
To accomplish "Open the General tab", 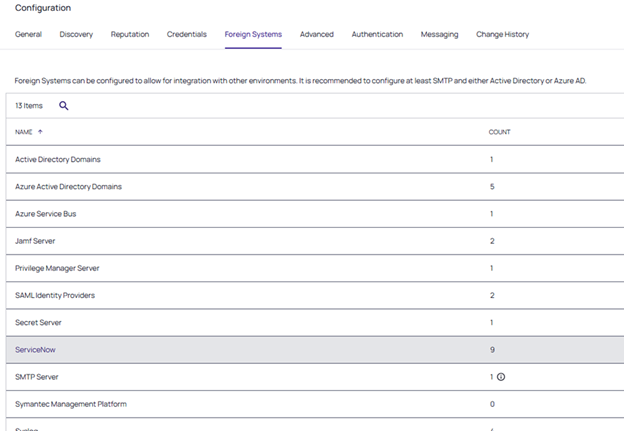I will pos(28,34).
